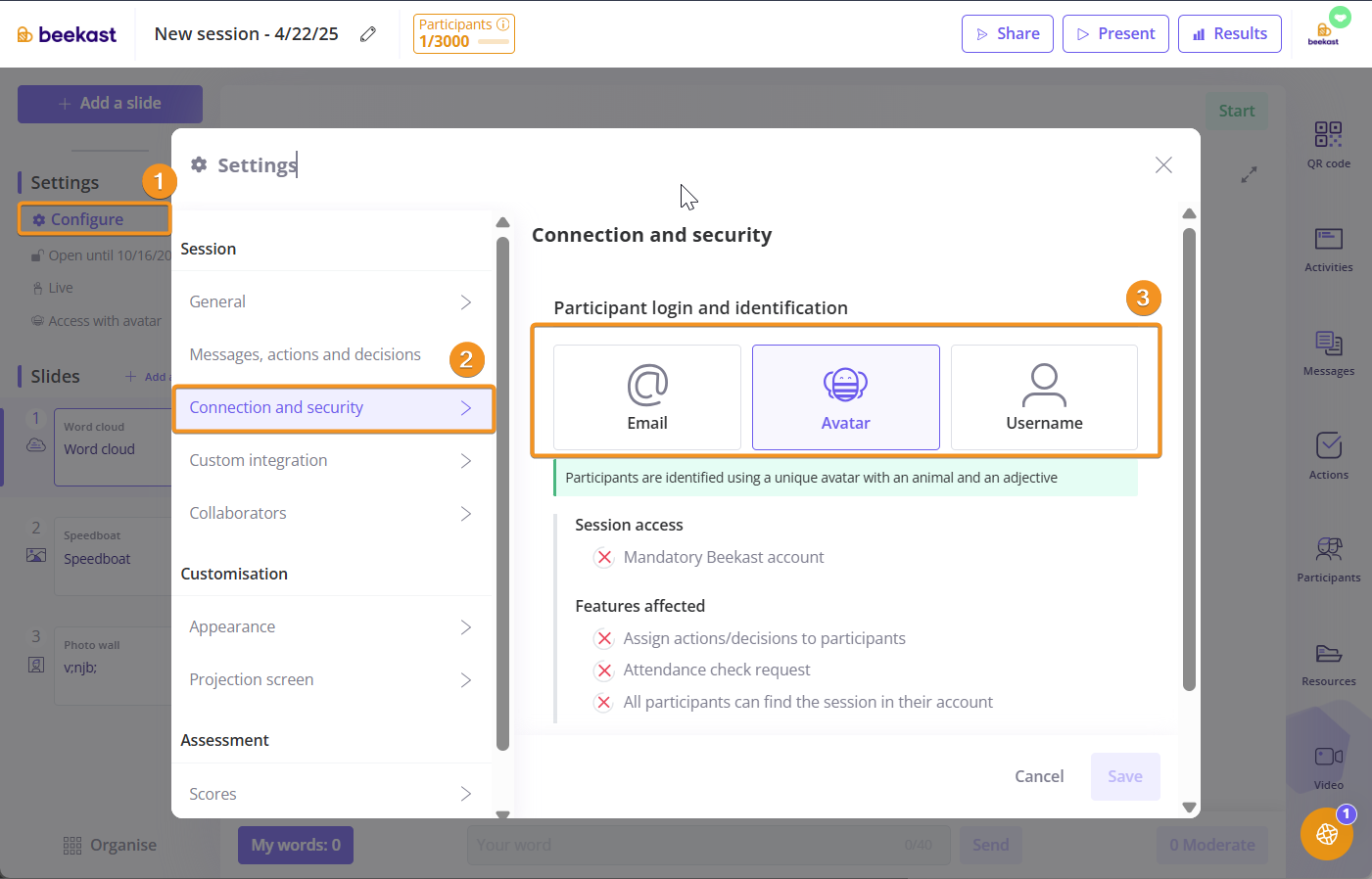Click the settings list vertical scrollbar
Screen dimensions: 1372x879
point(502,489)
